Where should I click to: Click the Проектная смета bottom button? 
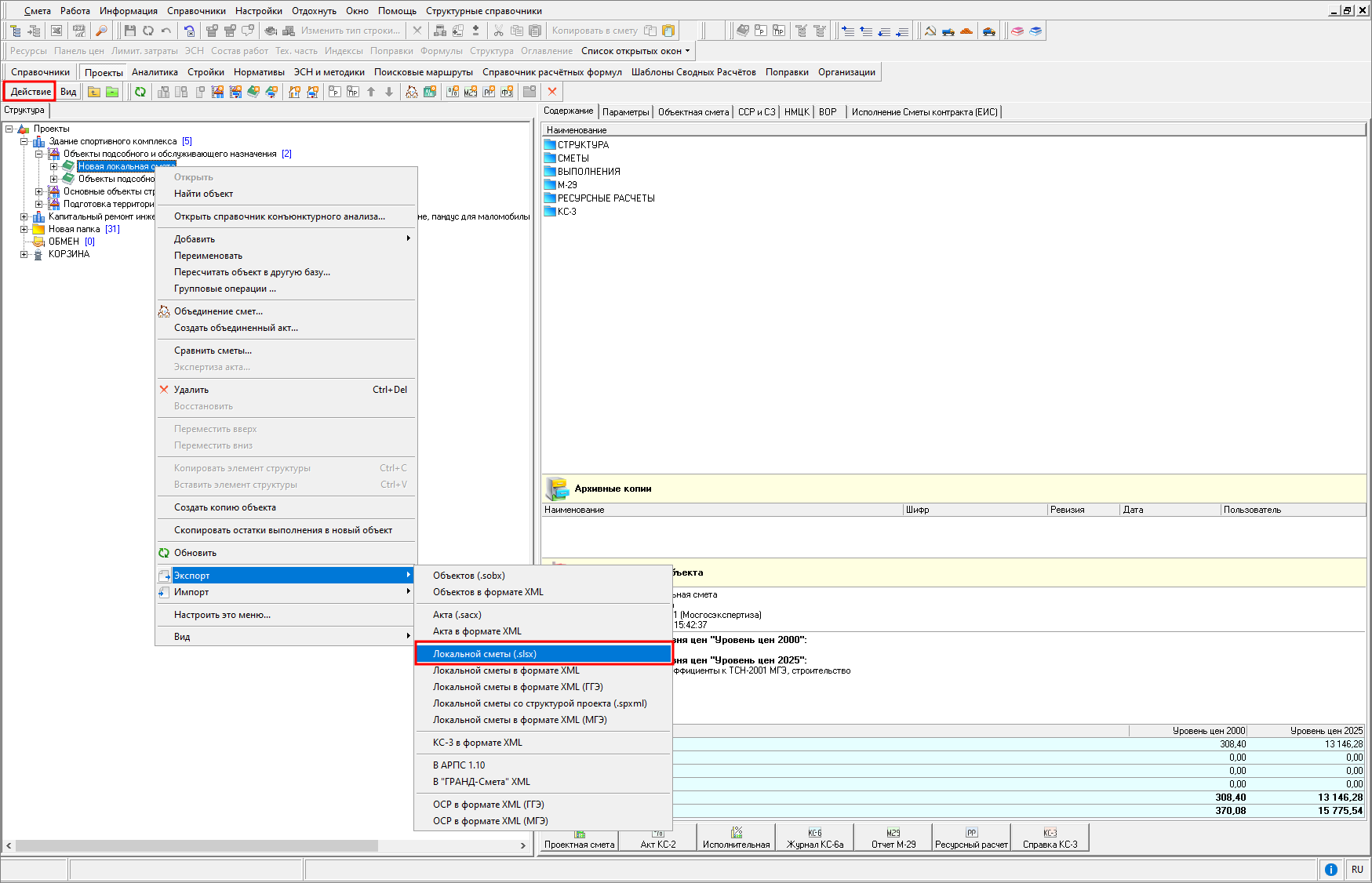click(x=579, y=838)
